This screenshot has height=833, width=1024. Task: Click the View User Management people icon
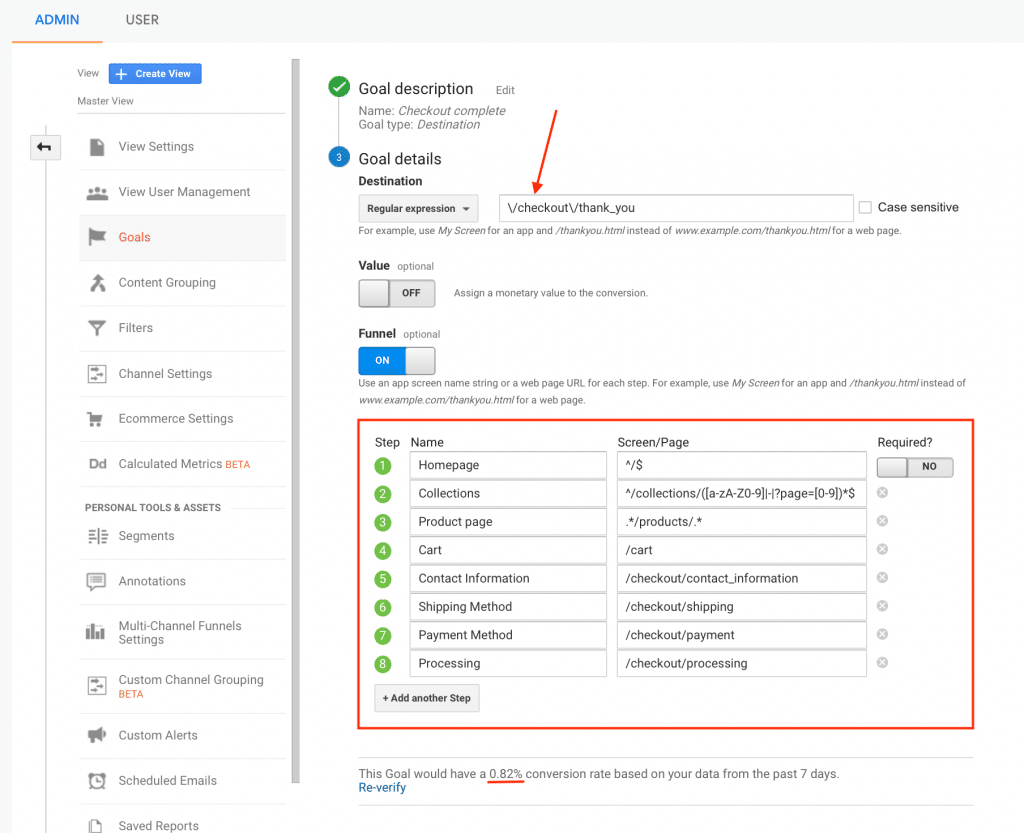(97, 193)
